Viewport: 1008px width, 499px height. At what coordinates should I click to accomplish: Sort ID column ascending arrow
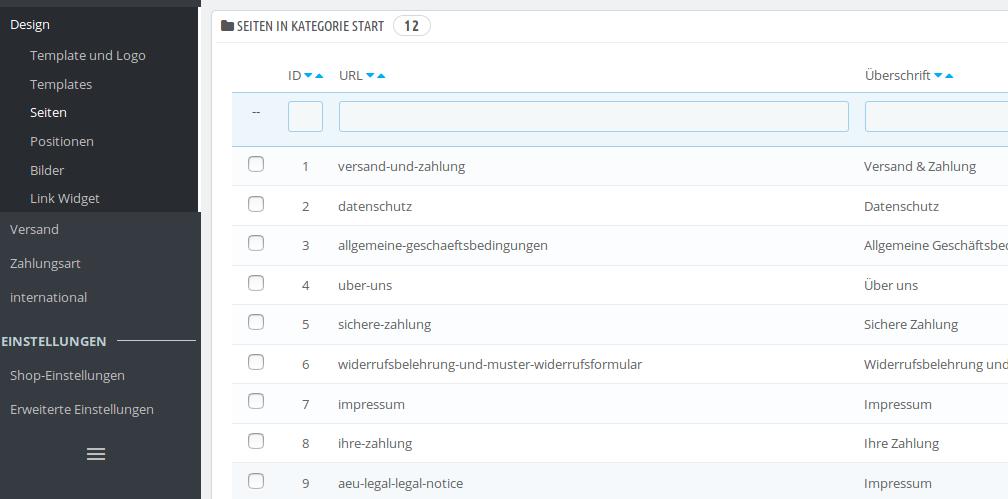(x=319, y=76)
